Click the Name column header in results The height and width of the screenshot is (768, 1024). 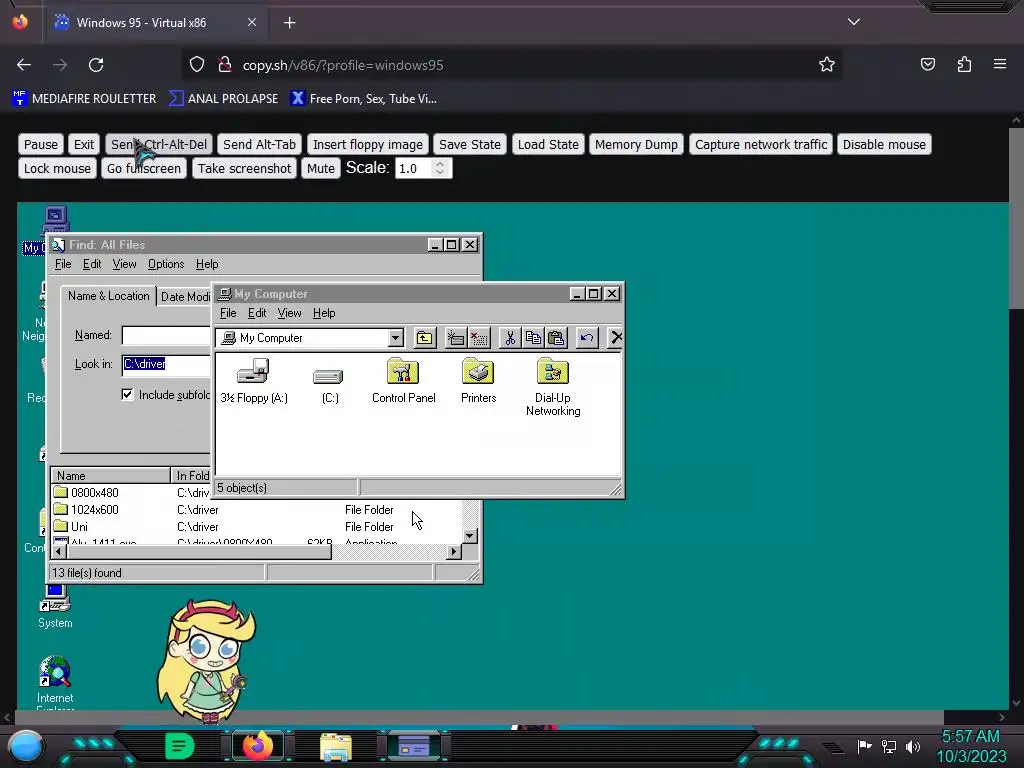[110, 475]
